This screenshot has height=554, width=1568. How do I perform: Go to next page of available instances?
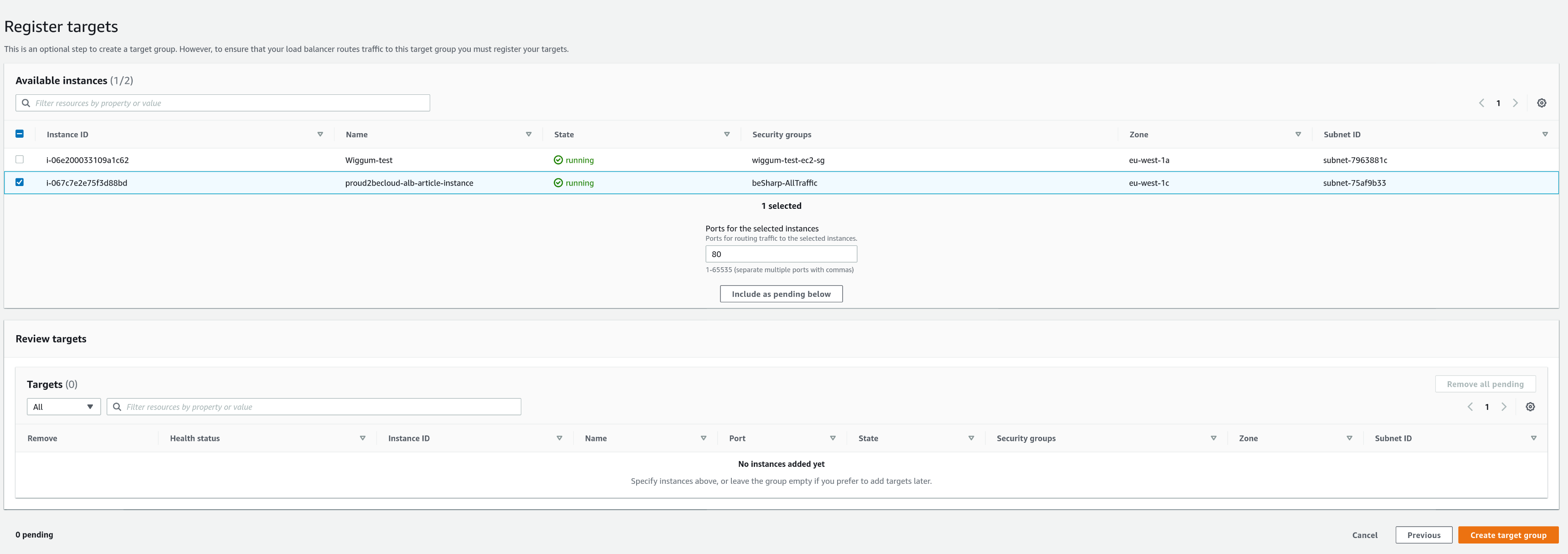(1515, 103)
